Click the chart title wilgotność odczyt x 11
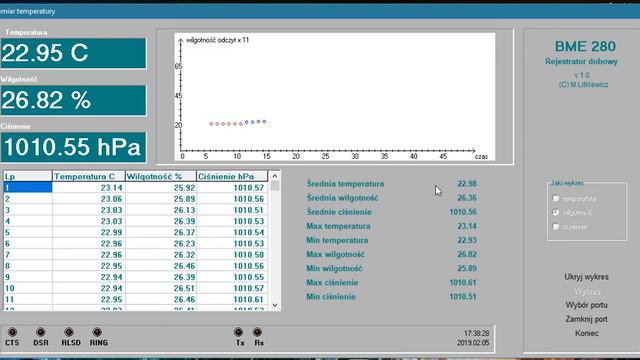The width and height of the screenshot is (640, 360). click(x=217, y=40)
